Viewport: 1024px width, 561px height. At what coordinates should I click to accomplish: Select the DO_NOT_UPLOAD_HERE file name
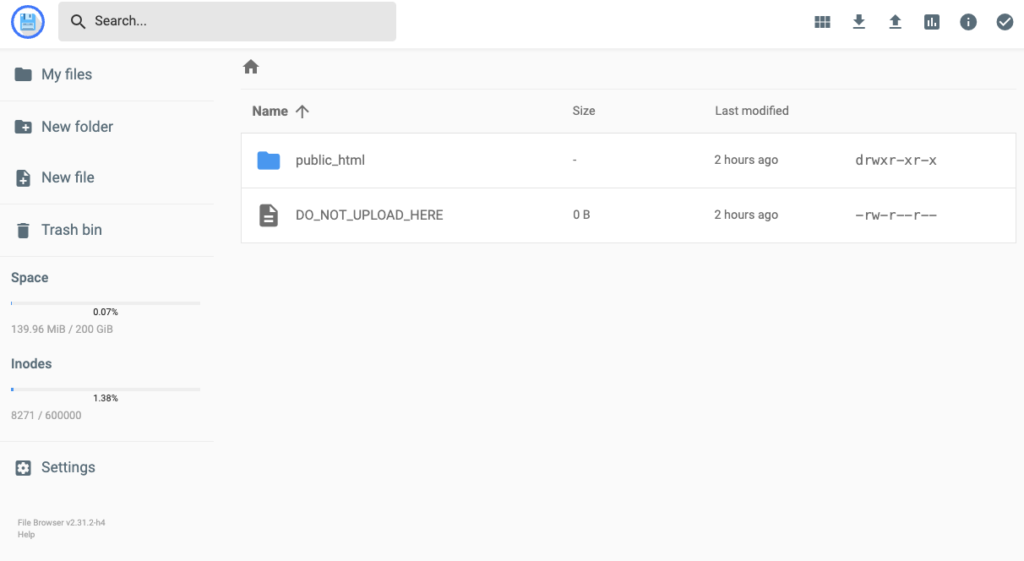point(369,215)
